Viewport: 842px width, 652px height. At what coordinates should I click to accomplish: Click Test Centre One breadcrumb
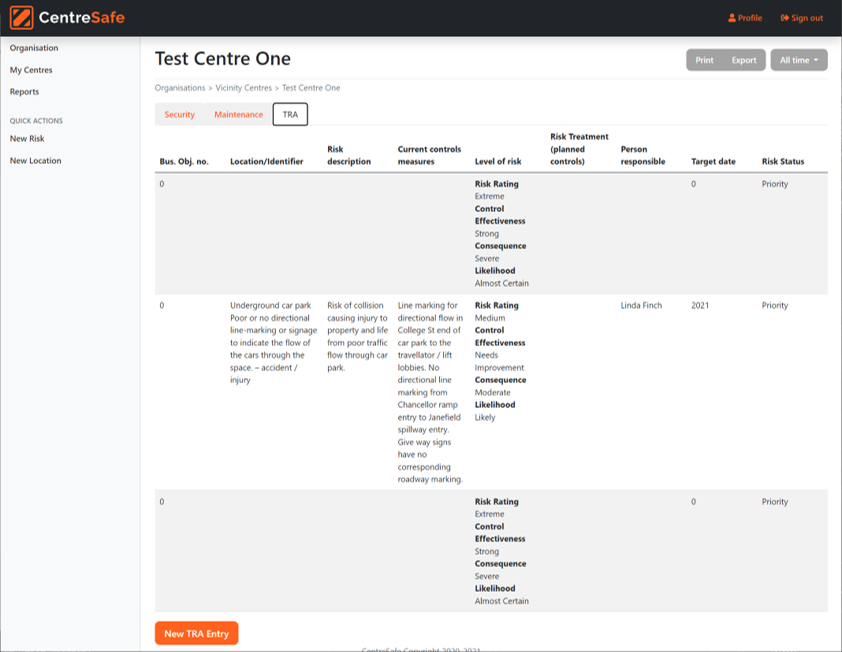[x=311, y=88]
